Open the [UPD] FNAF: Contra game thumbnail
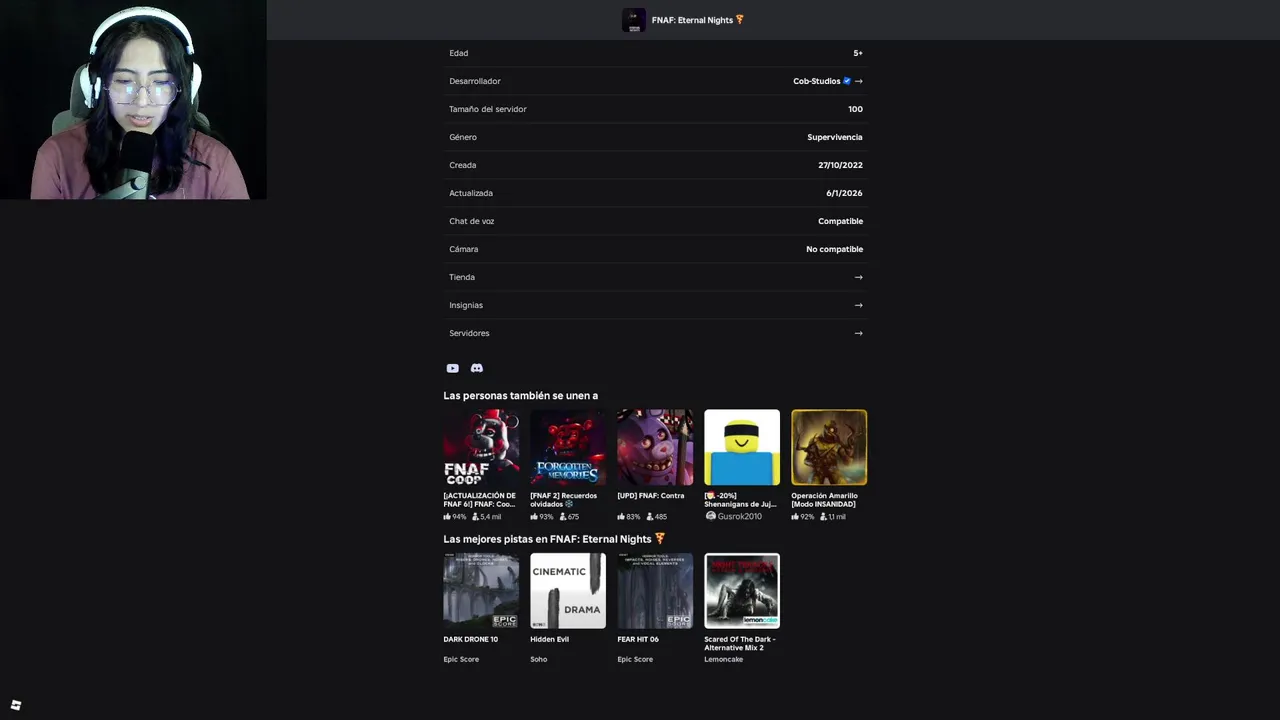Viewport: 1280px width, 720px height. (655, 447)
